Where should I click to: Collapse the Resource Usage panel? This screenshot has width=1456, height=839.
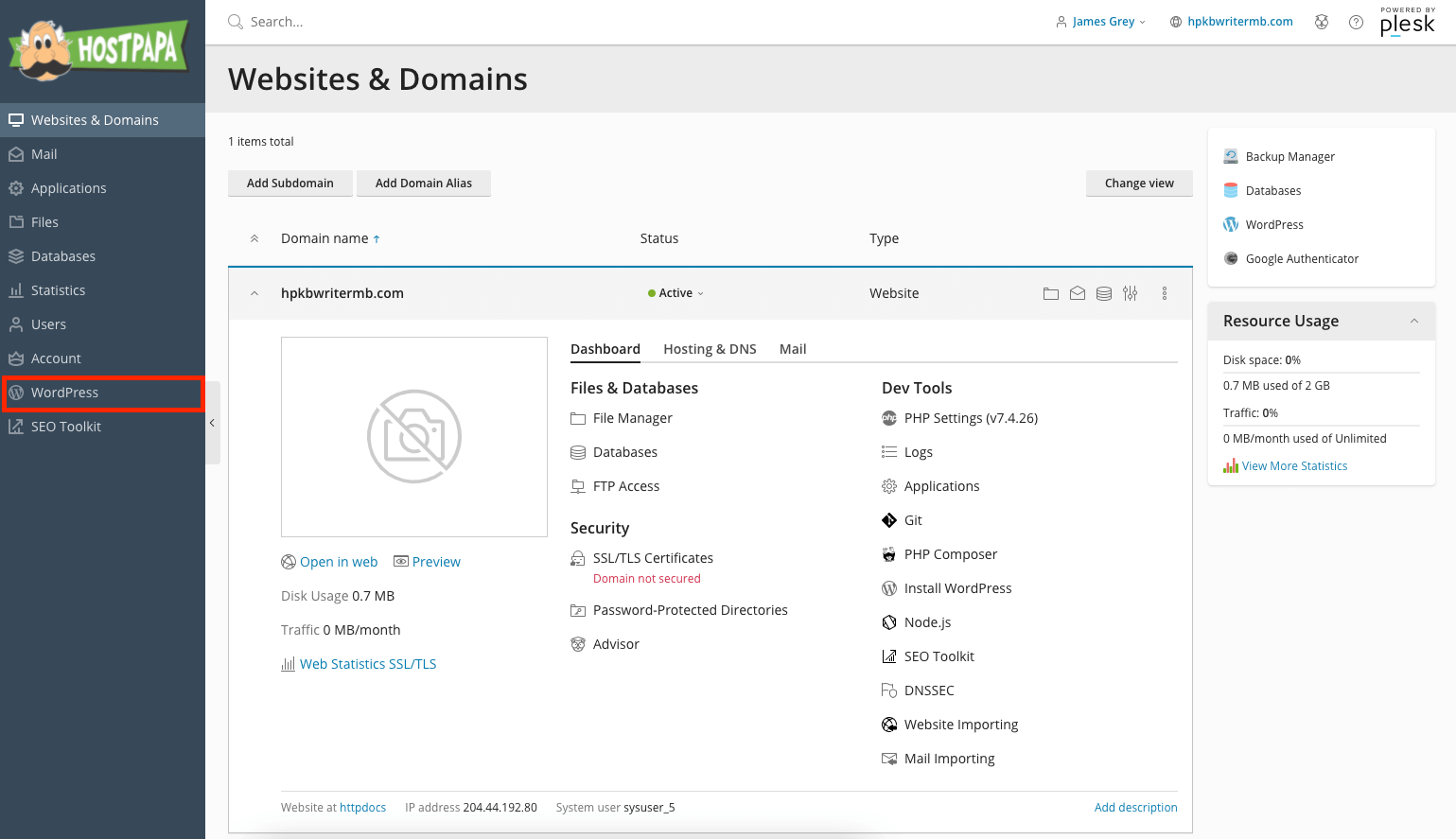tap(1414, 321)
